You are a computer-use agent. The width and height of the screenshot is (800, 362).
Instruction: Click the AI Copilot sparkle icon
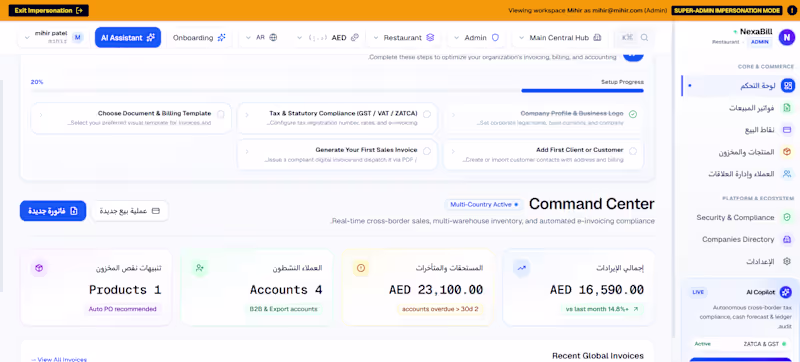(785, 292)
